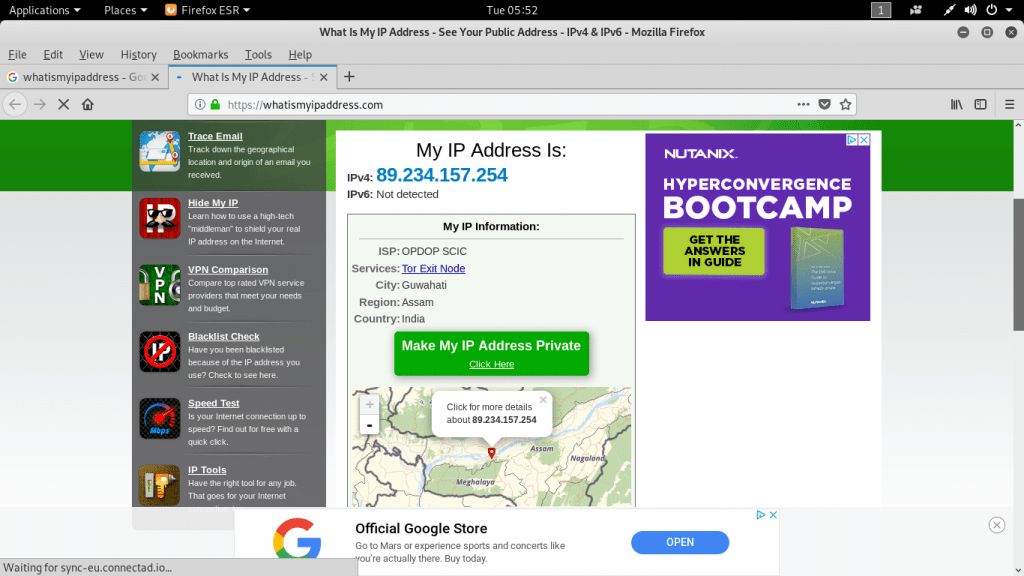This screenshot has height=576, width=1024.
Task: Close the map popup about 89.234.157.254
Action: click(543, 400)
